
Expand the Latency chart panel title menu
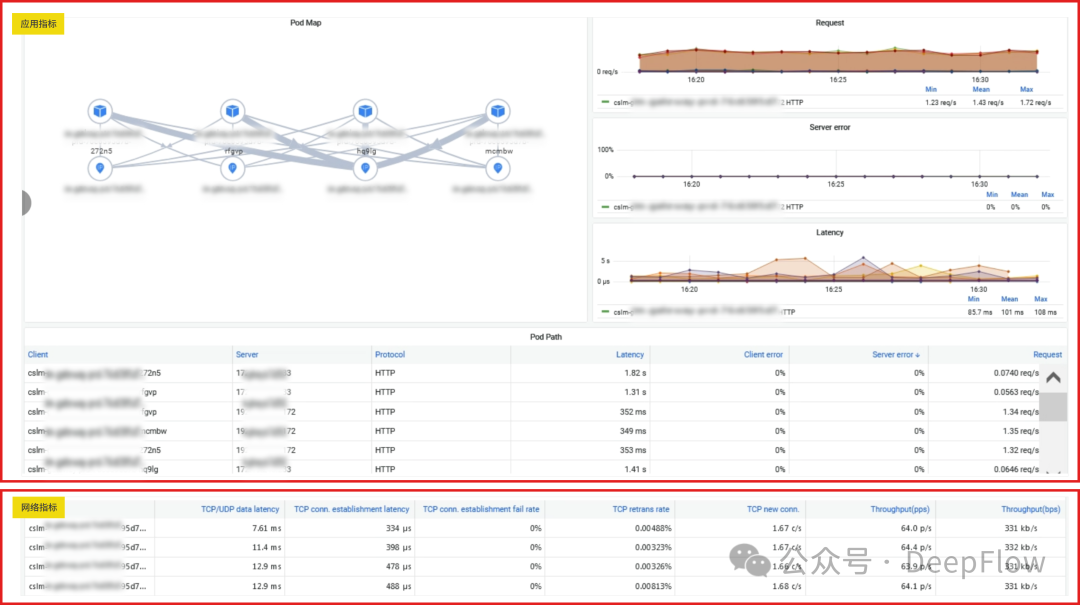click(829, 232)
